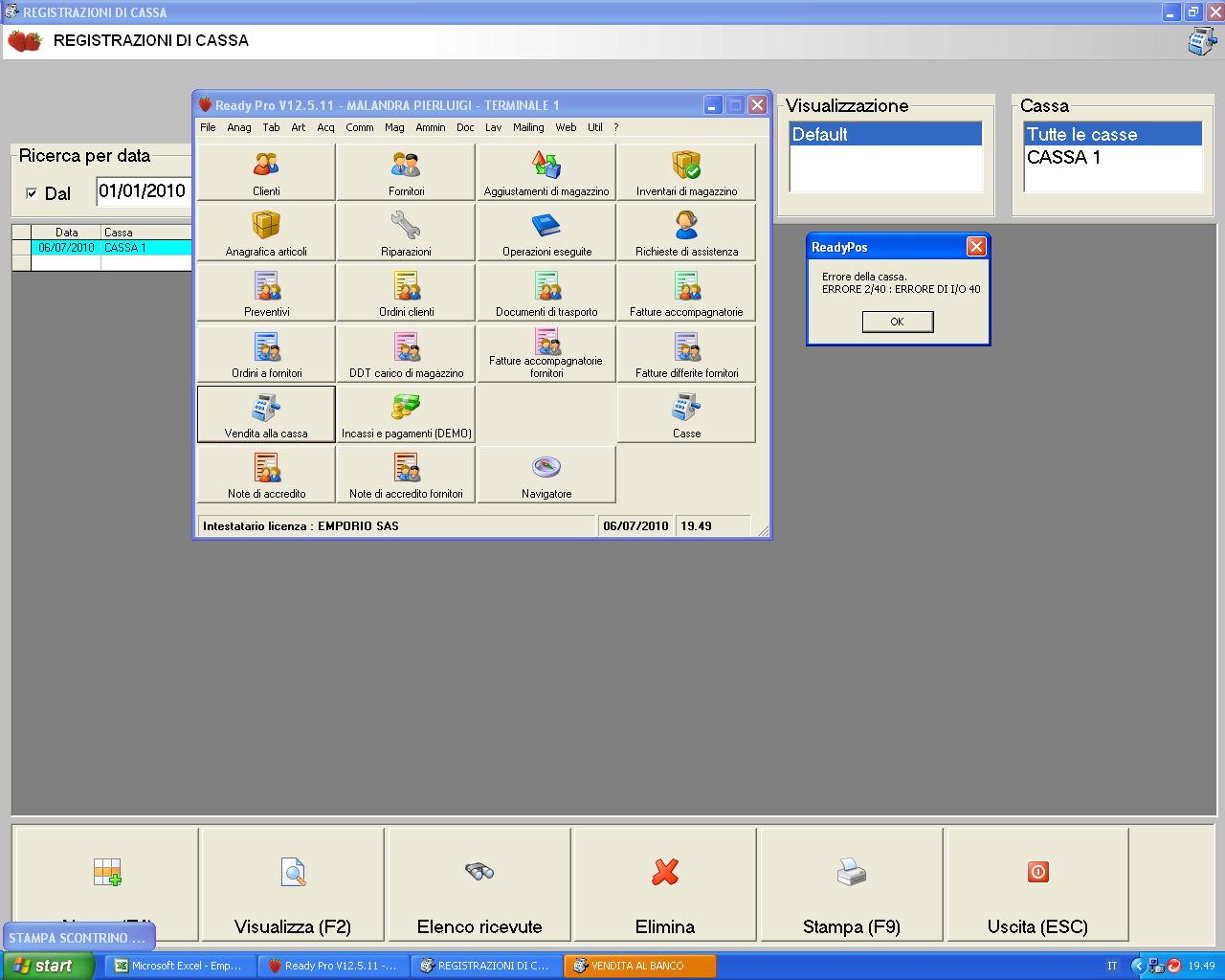
Task: Switch to VENDITA AL BANCO taskbar item
Action: pyautogui.click(x=640, y=966)
